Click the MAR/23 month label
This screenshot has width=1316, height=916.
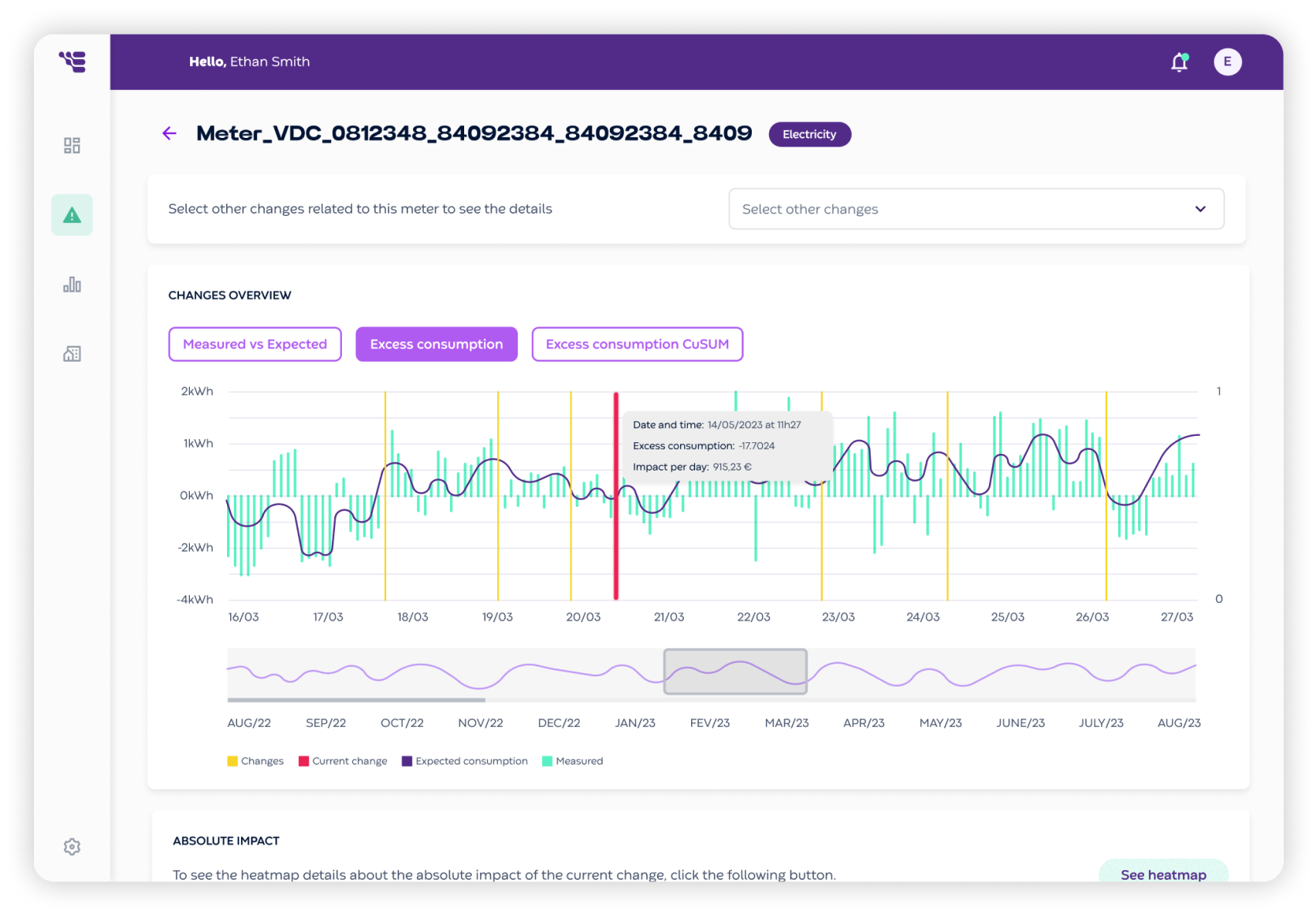tap(786, 723)
